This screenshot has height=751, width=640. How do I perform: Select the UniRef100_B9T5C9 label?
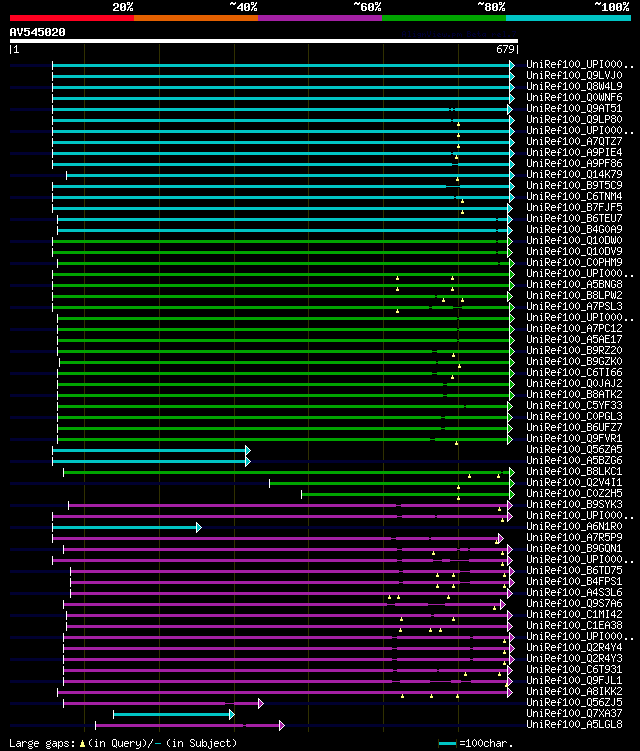(x=574, y=185)
